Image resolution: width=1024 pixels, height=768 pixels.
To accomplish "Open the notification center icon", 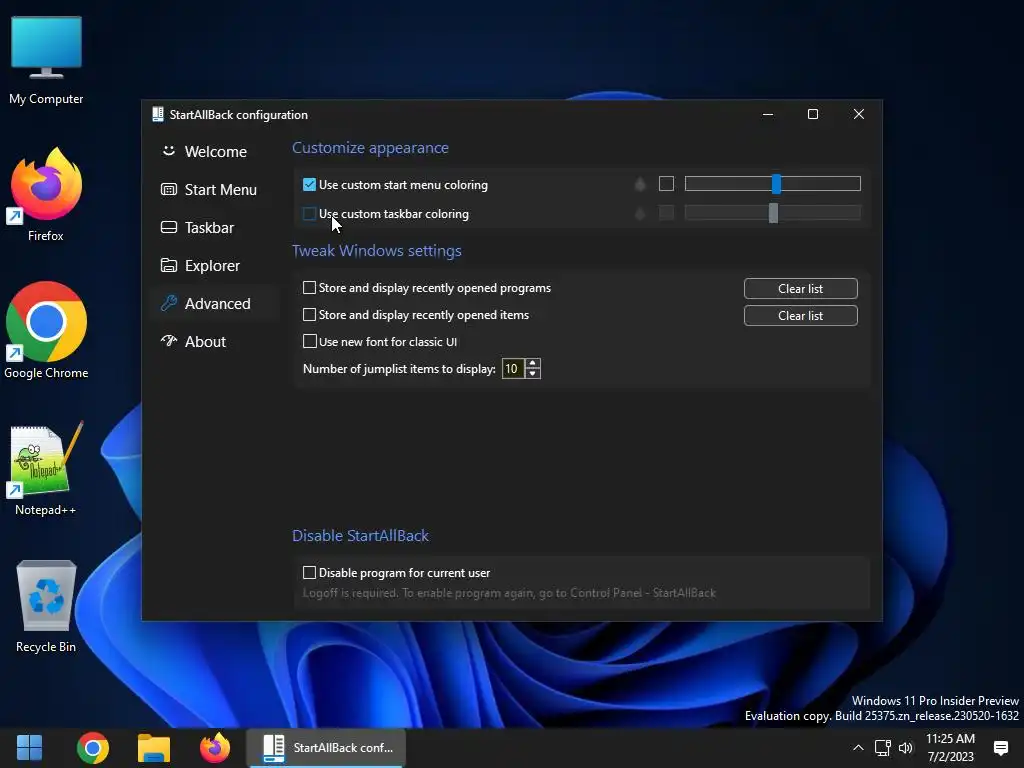I will tap(1000, 748).
